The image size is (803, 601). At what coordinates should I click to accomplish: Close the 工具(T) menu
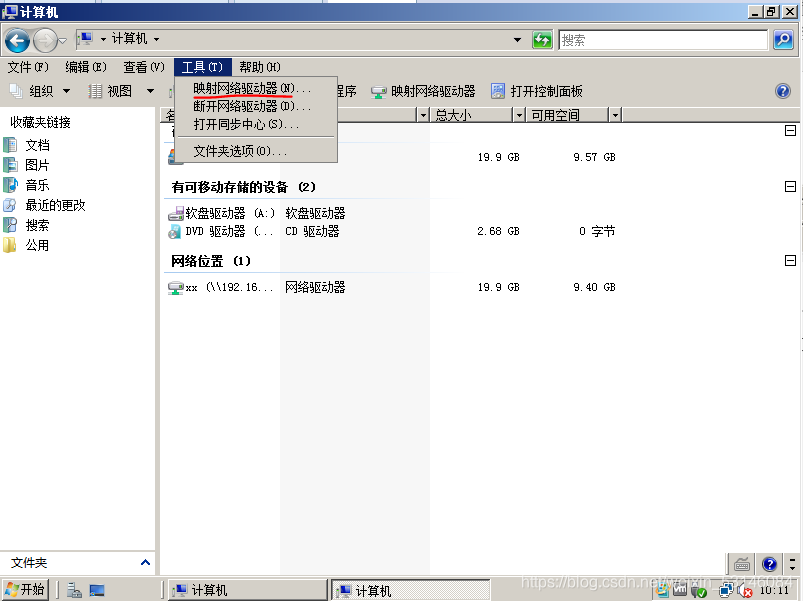tap(202, 67)
